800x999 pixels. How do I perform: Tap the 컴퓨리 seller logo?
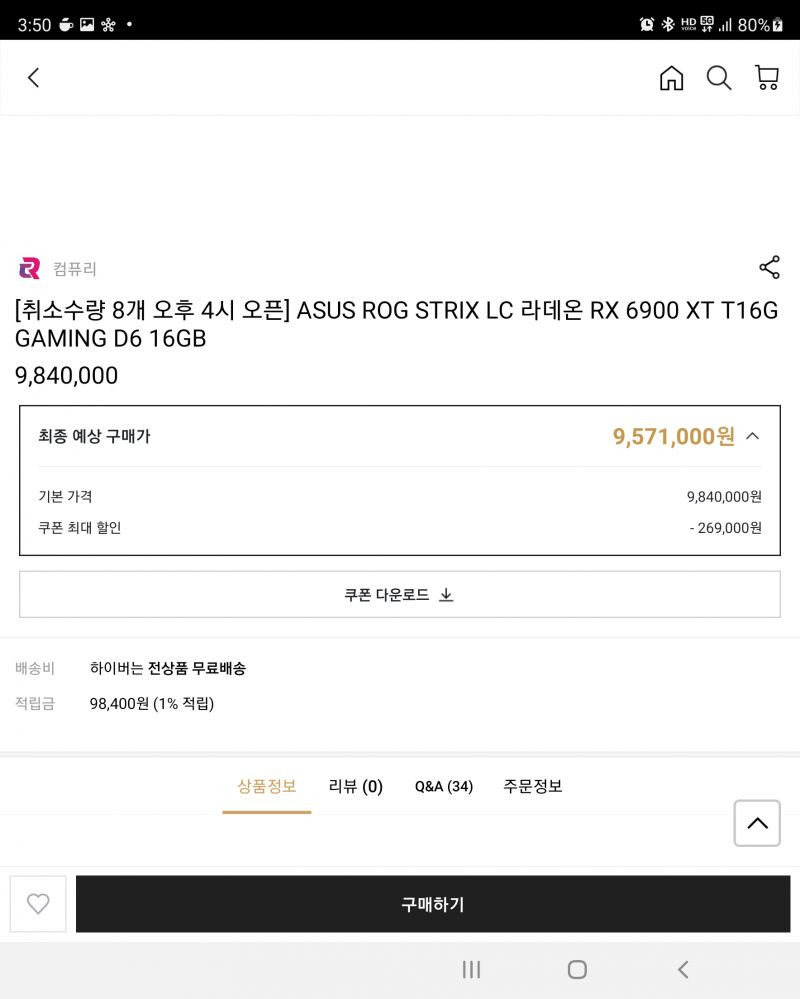29,268
